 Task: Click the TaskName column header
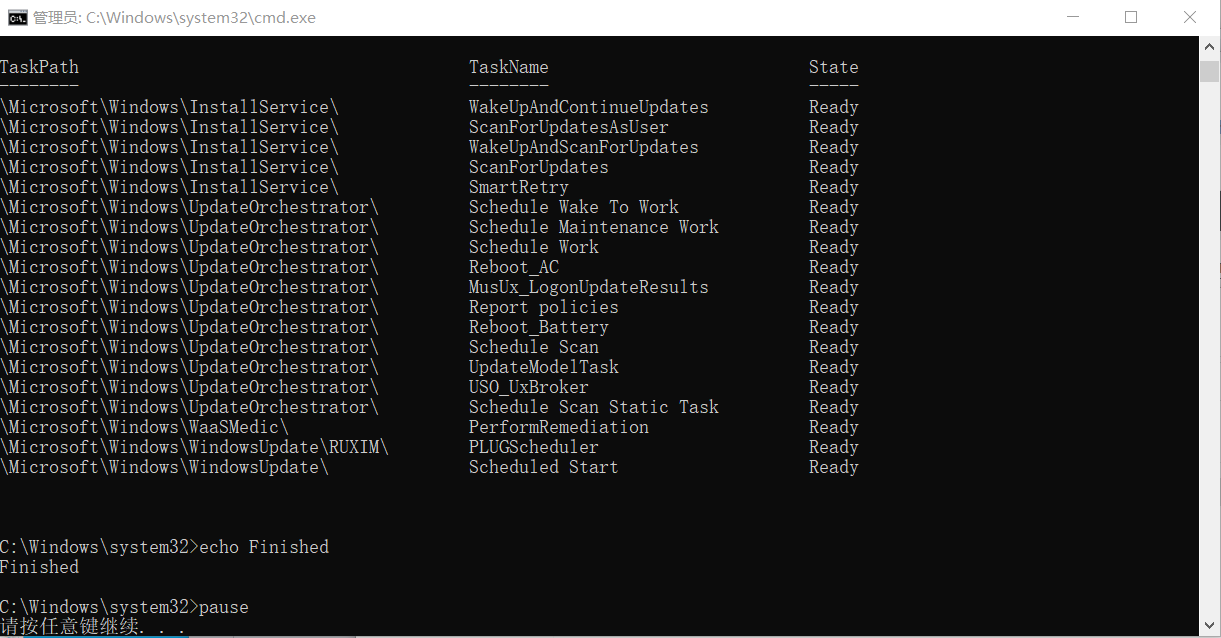(508, 67)
